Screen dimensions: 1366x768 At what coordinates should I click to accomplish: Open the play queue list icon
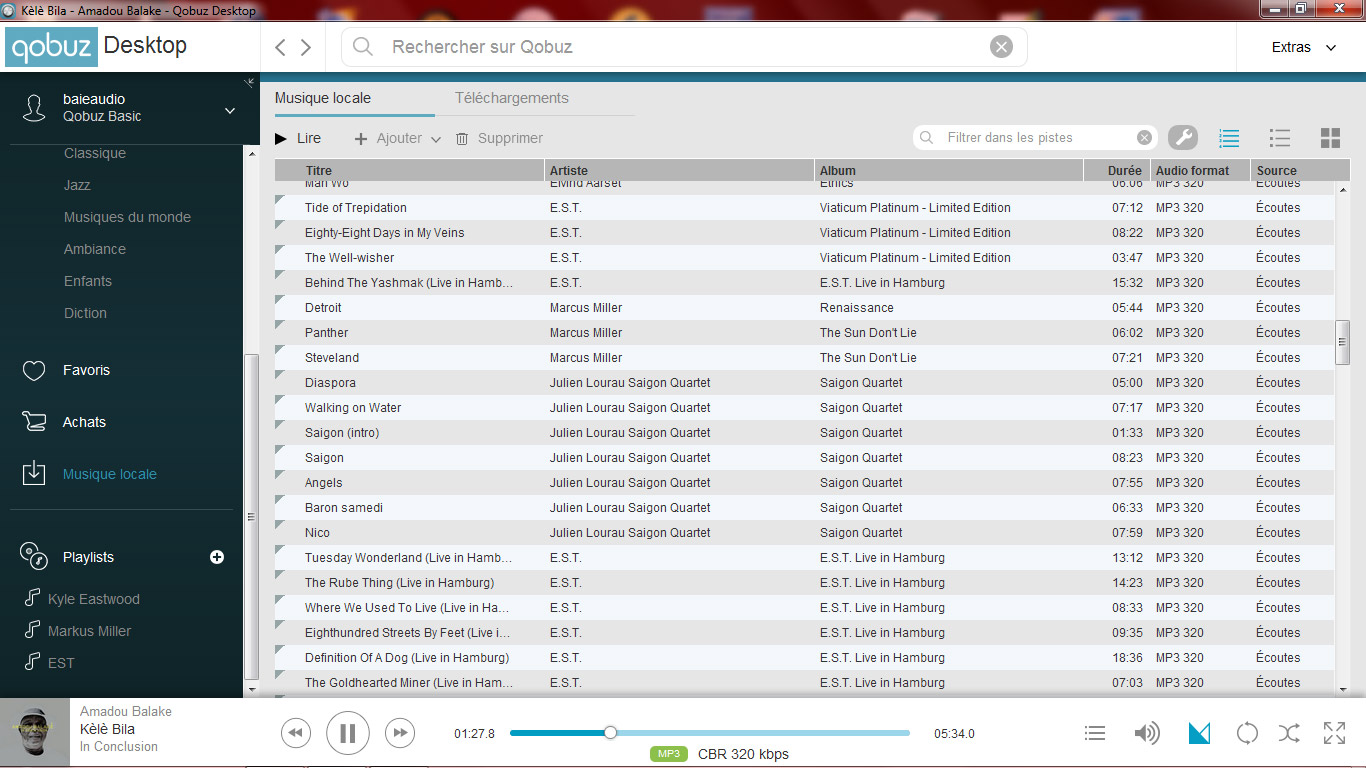pyautogui.click(x=1095, y=734)
